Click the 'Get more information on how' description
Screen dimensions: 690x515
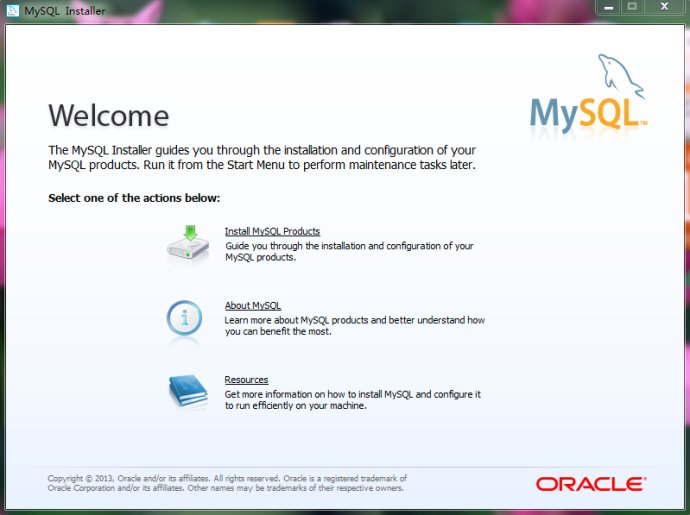coord(352,400)
